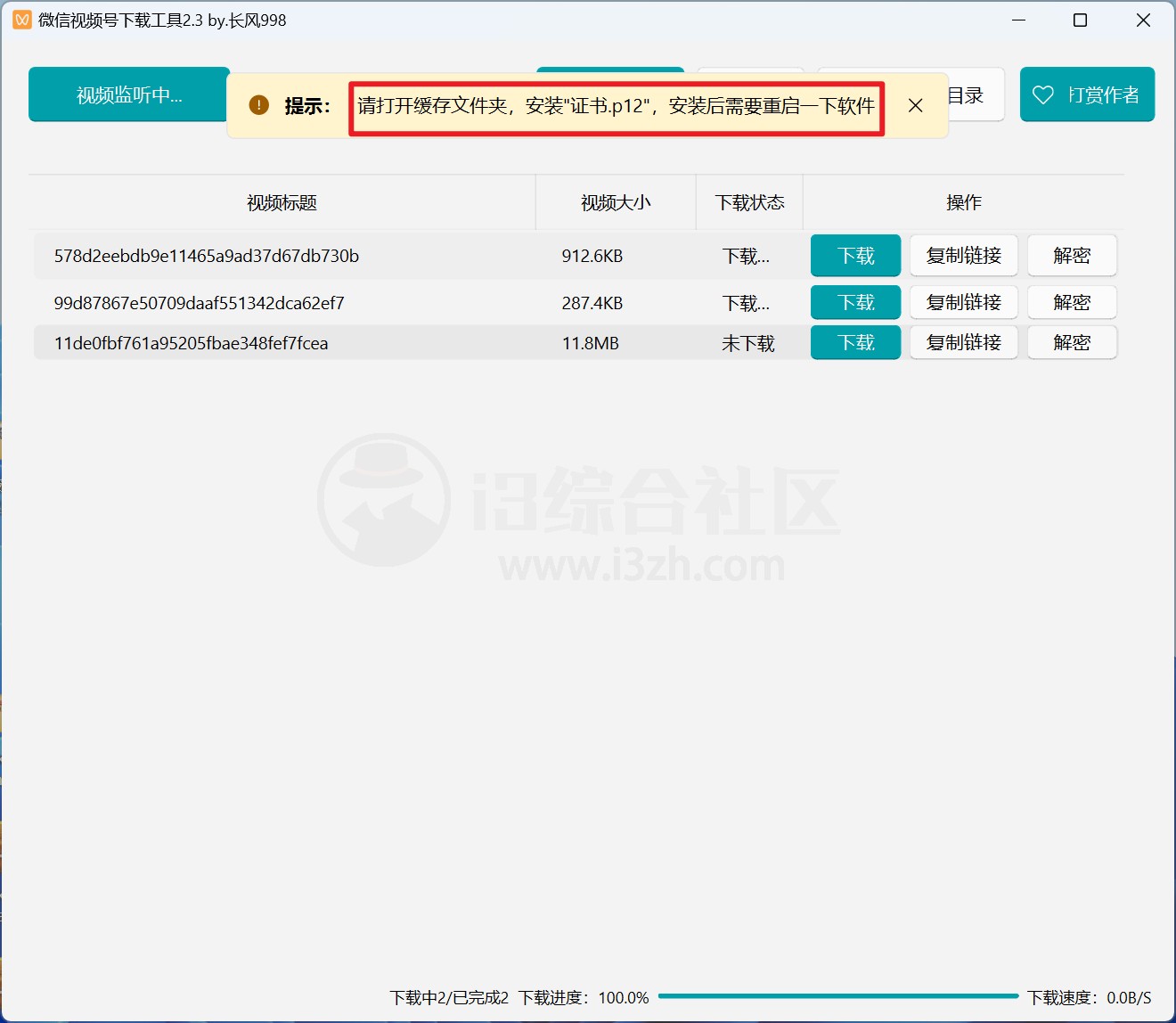
Task: Click the 视频大小 column header
Action: 615,203
